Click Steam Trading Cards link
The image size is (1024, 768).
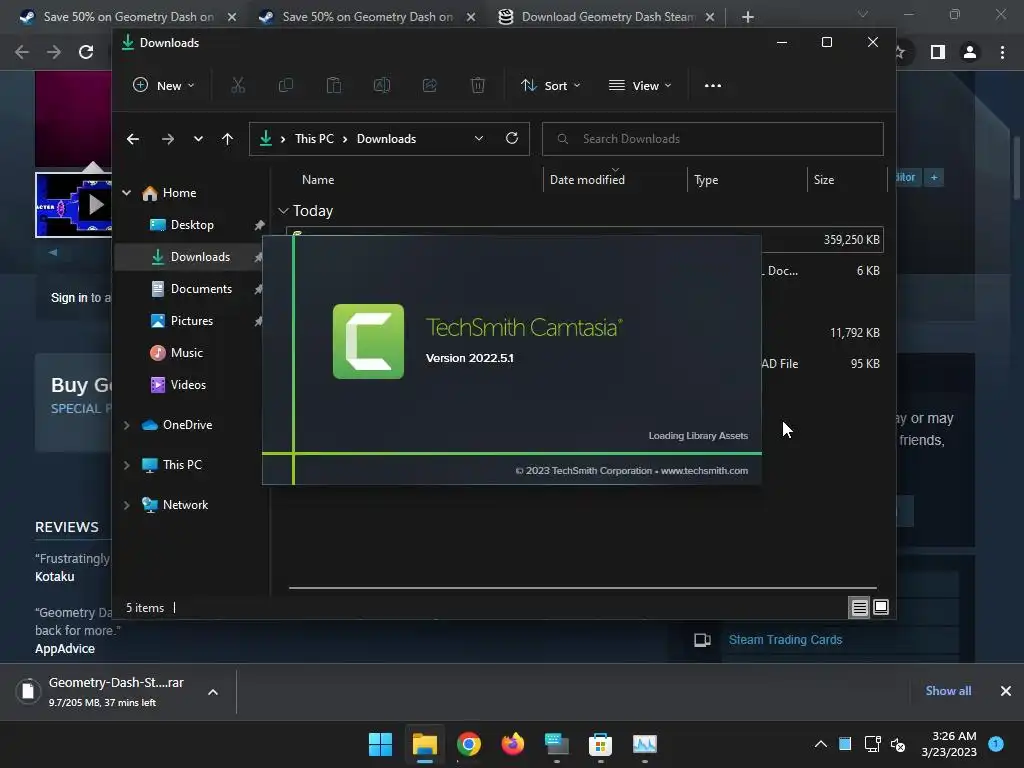tap(785, 640)
